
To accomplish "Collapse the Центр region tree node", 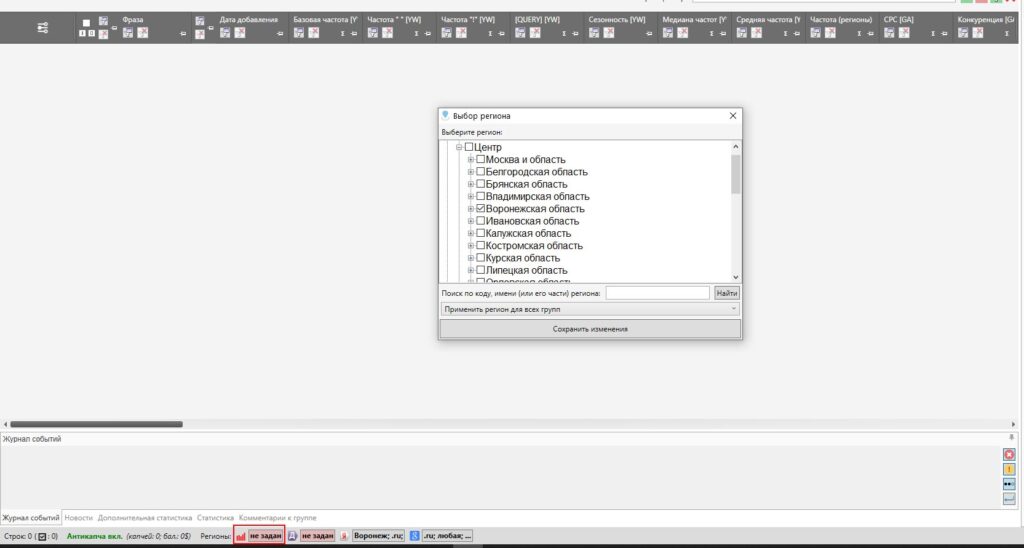I will pyautogui.click(x=459, y=148).
